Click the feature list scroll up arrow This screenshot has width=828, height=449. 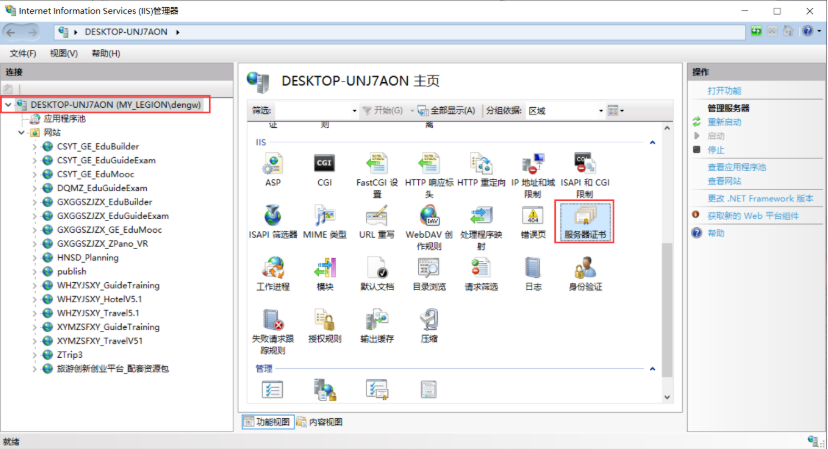(x=667, y=128)
